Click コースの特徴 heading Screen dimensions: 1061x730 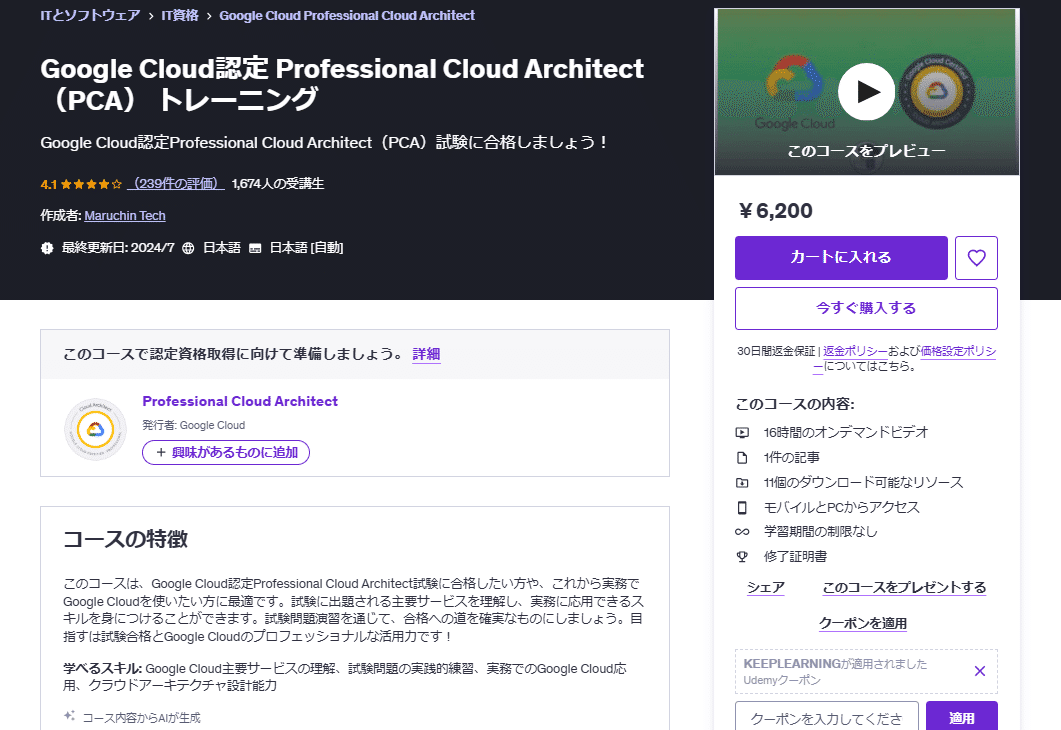(126, 539)
